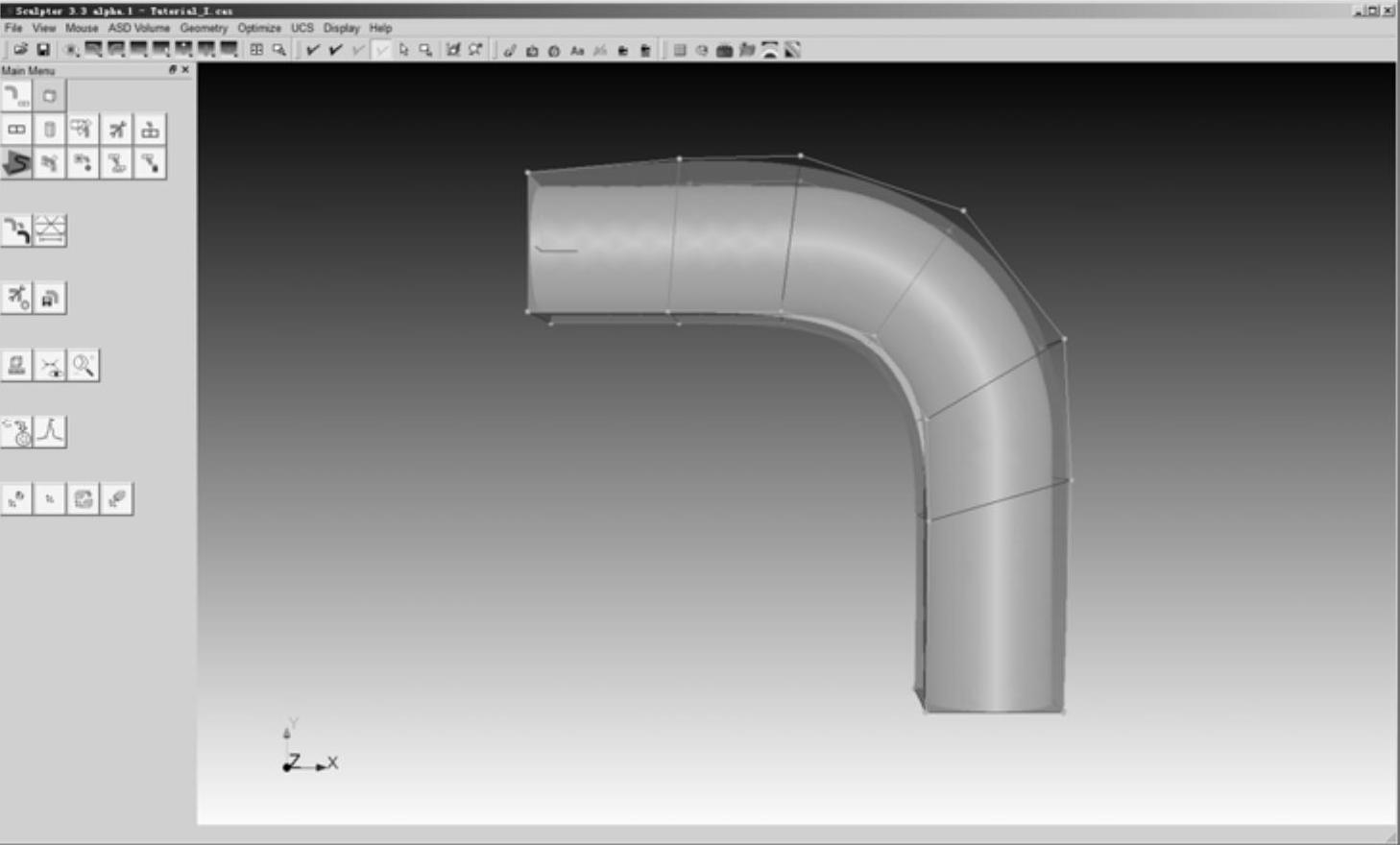Expand the Optimize menu
Image resolution: width=1400 pixels, height=845 pixels.
pos(259,28)
